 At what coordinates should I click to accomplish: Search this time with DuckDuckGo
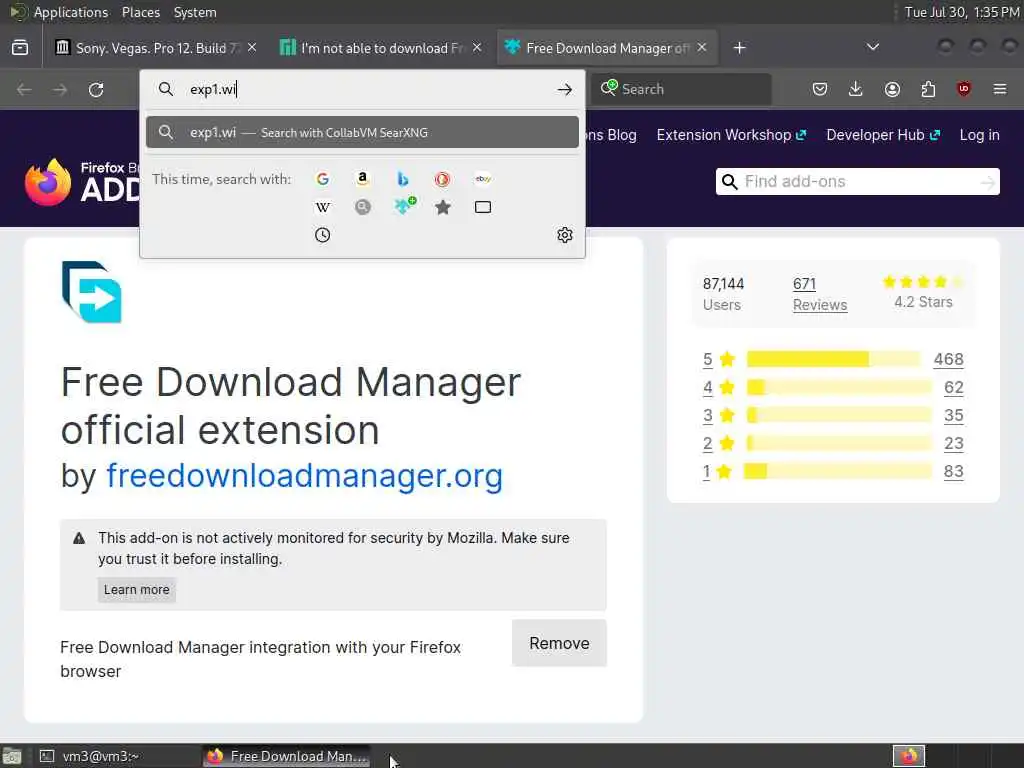[x=443, y=179]
